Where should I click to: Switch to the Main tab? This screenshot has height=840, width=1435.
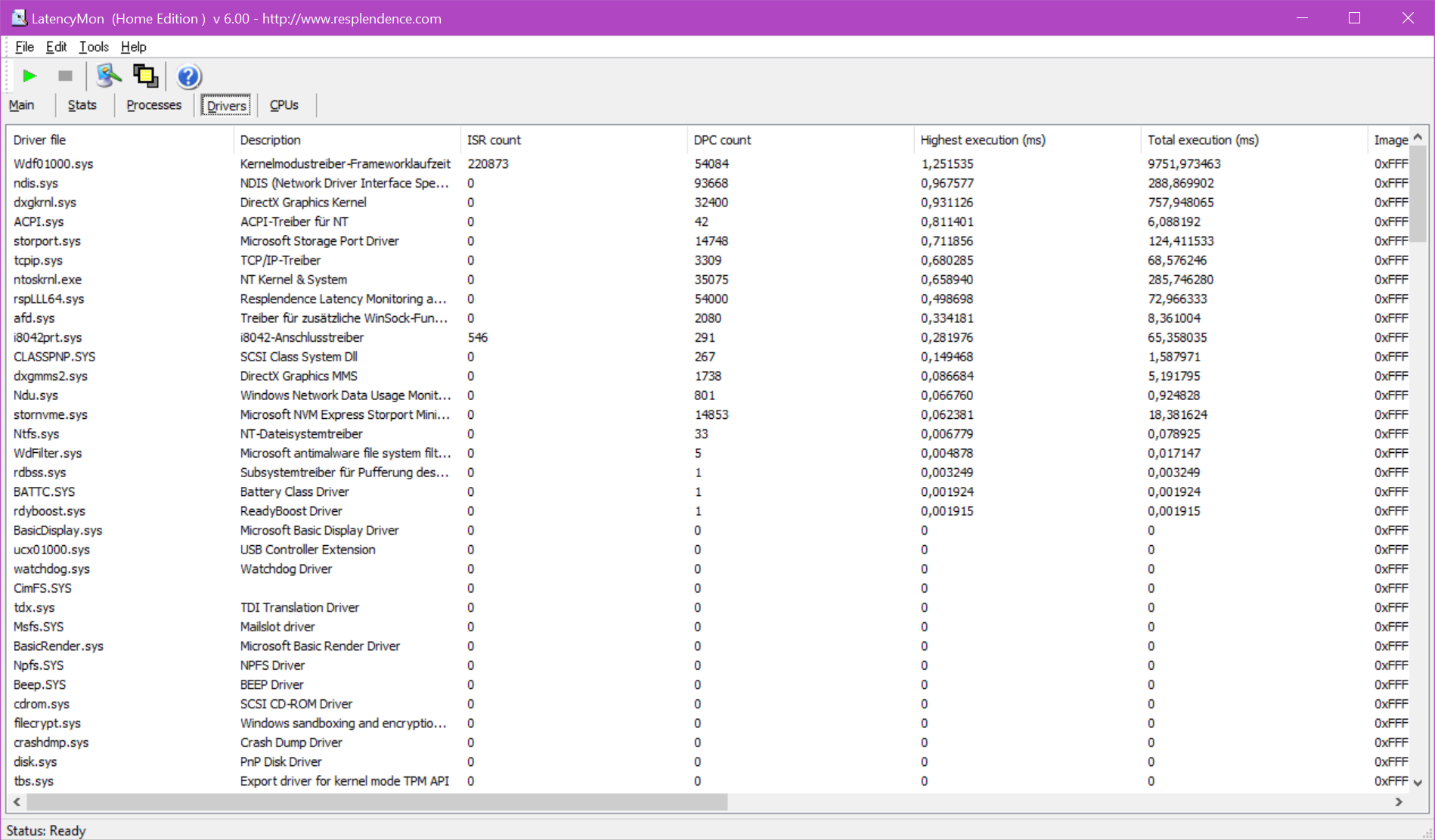(21, 105)
